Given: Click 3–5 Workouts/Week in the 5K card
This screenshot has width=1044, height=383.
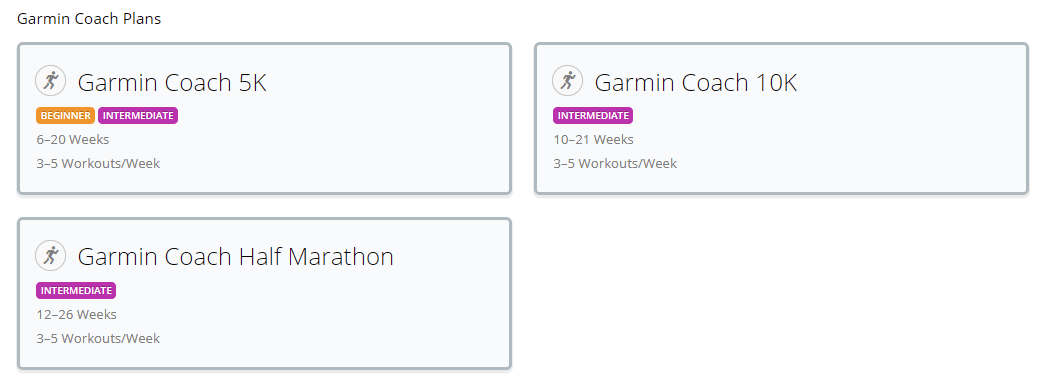Looking at the screenshot, I should pyautogui.click(x=98, y=163).
